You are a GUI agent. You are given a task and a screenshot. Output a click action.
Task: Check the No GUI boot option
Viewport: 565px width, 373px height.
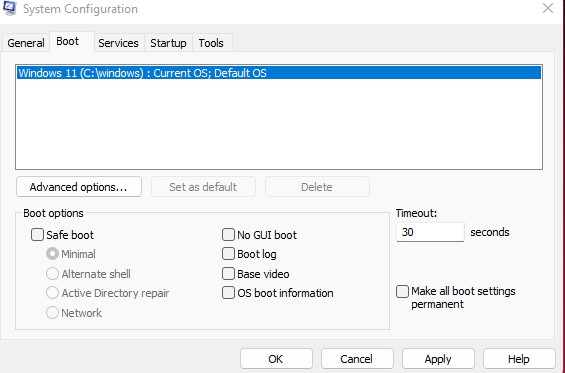pos(228,235)
